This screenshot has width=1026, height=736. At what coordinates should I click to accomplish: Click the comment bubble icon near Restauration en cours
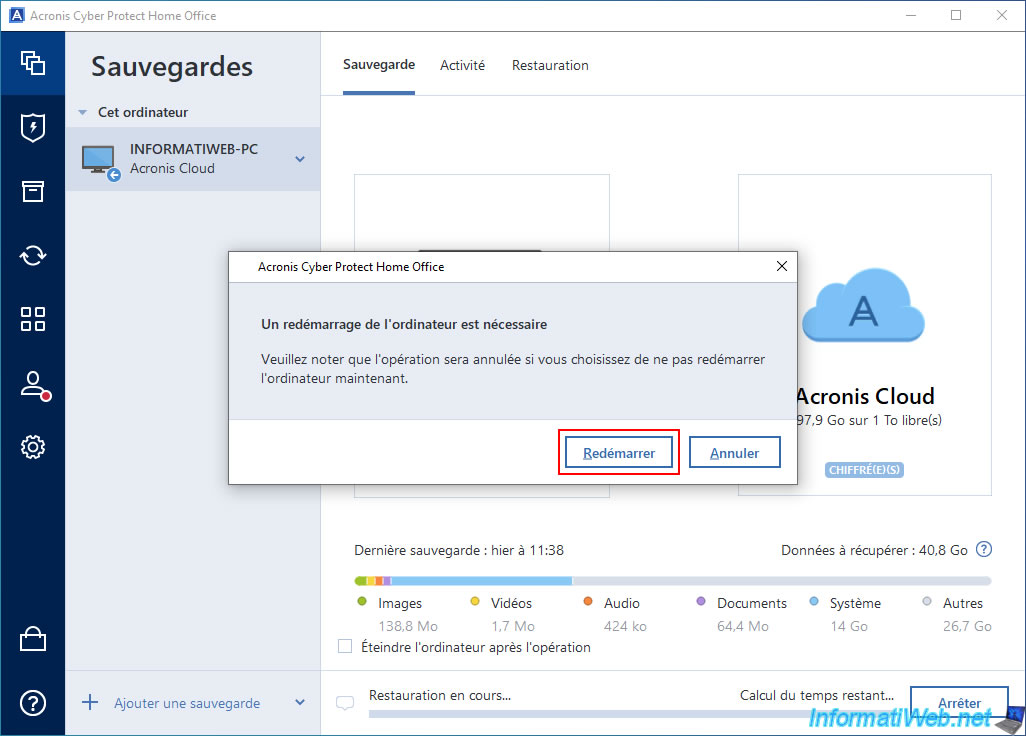click(x=345, y=703)
